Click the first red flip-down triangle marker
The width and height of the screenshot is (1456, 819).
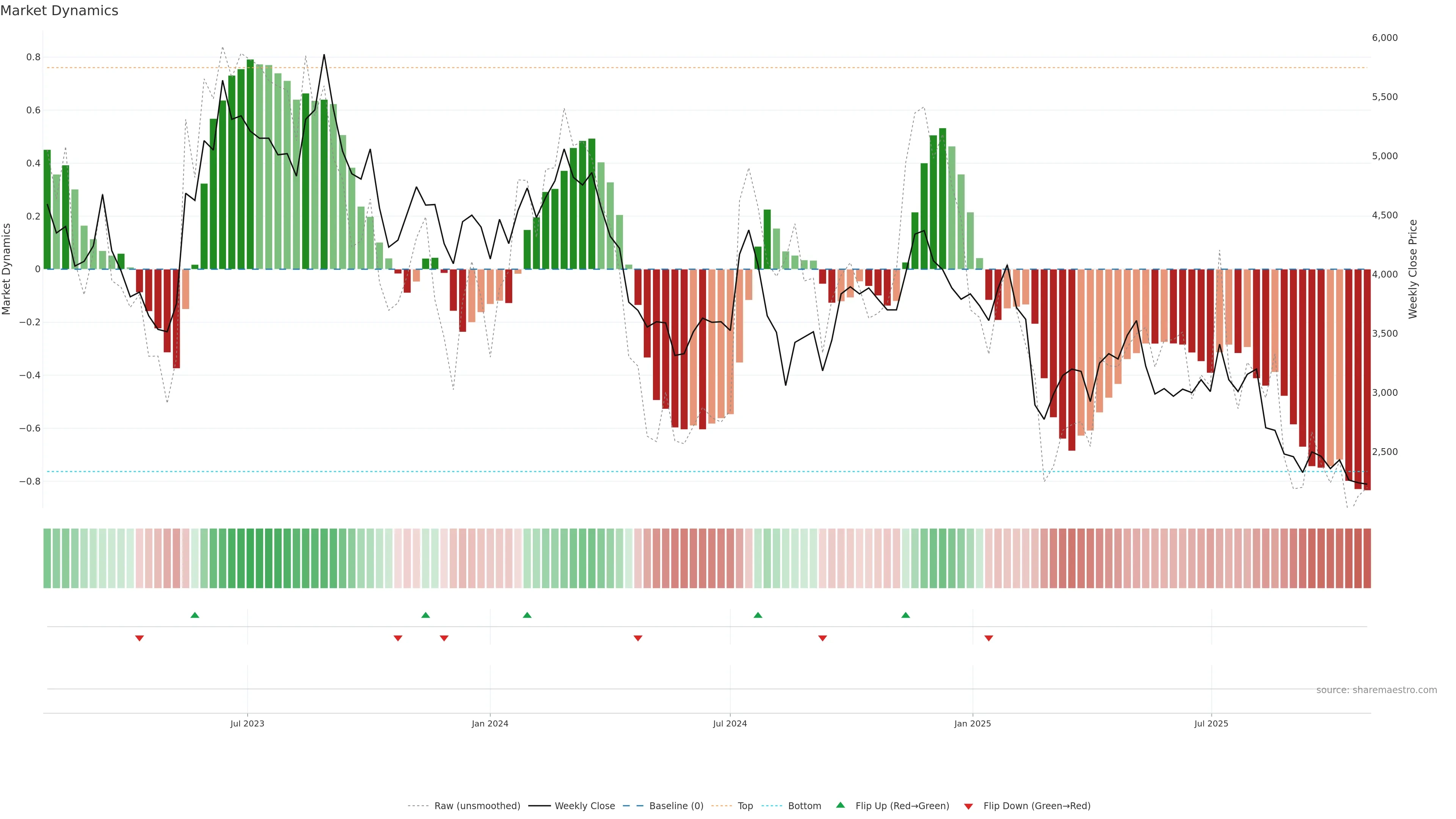140,638
